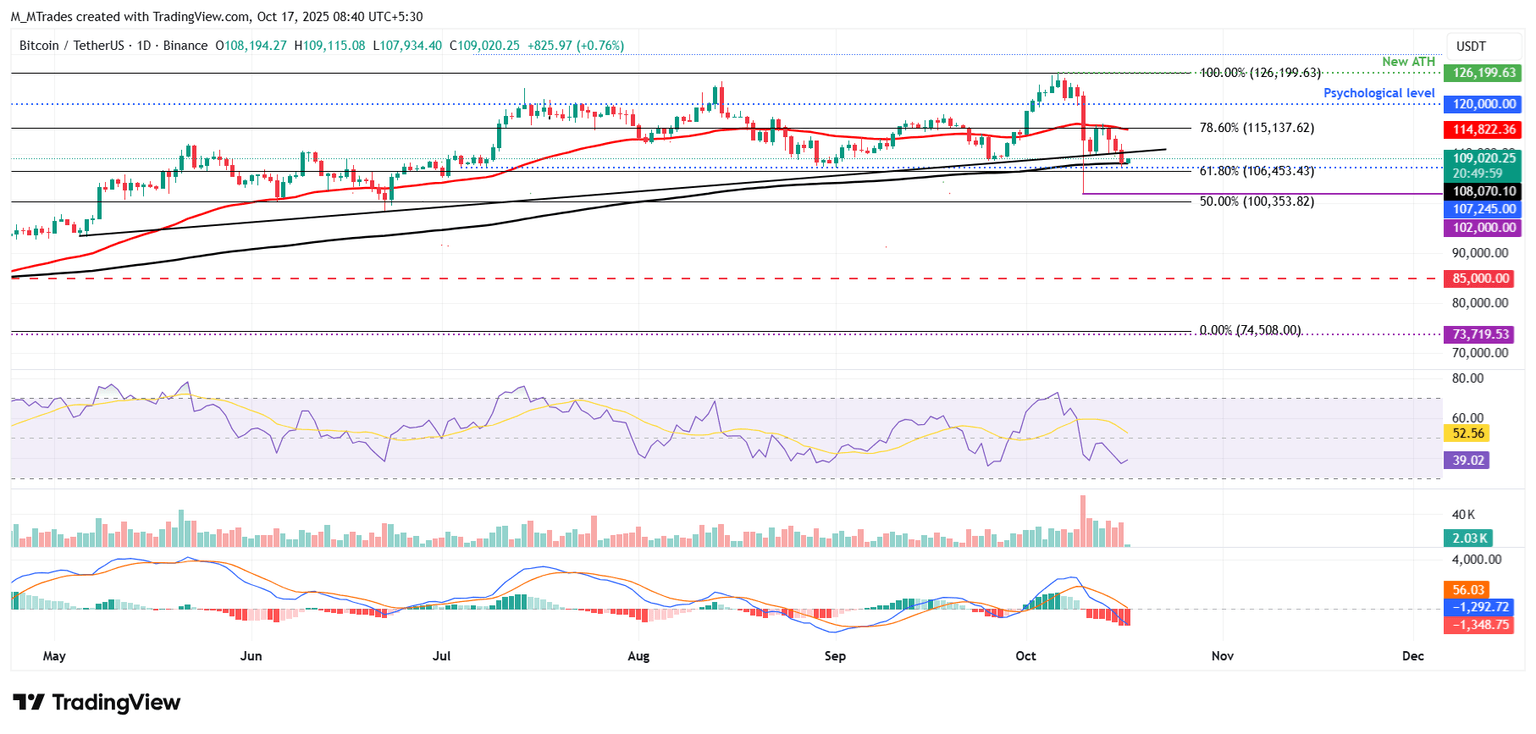Screen dimensions: 1536x734
Task: Click the yellow RSI value 52.56 label
Action: 1468,433
